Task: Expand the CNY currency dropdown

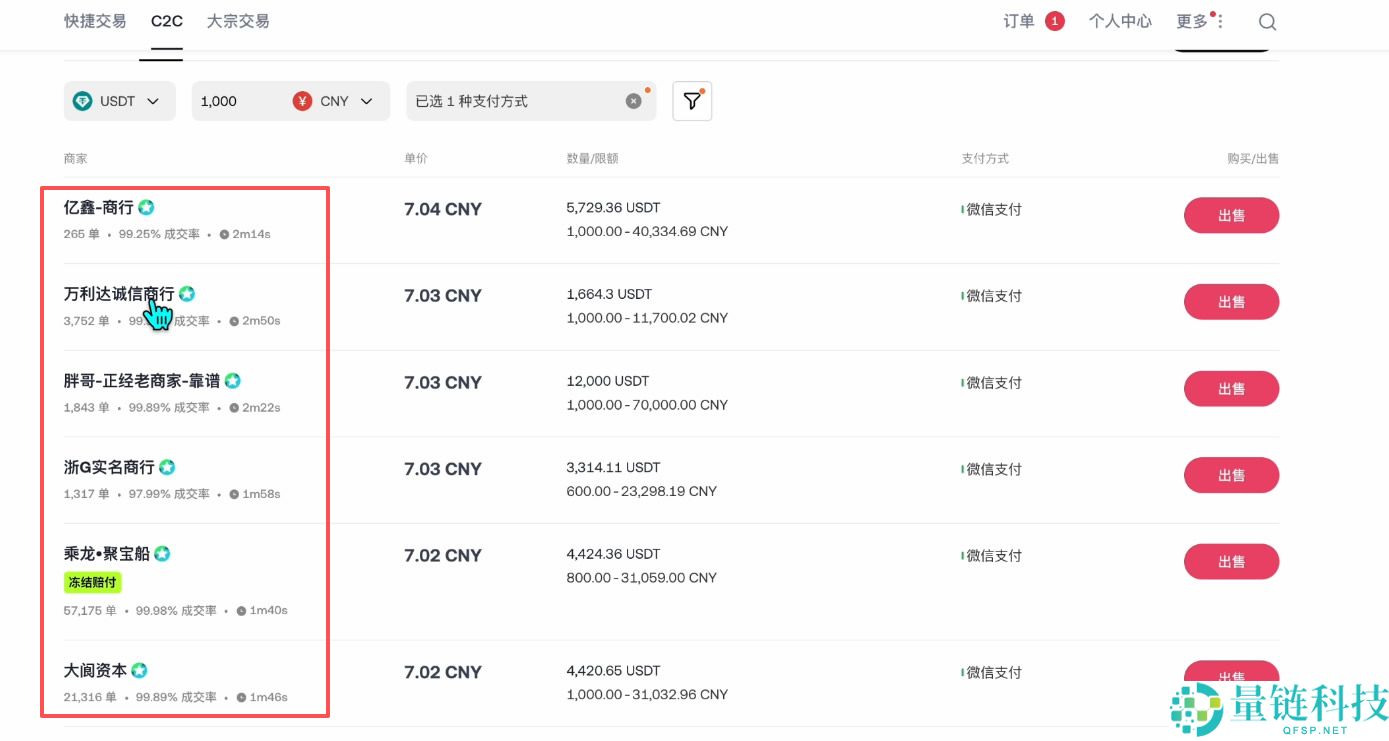Action: coord(366,101)
